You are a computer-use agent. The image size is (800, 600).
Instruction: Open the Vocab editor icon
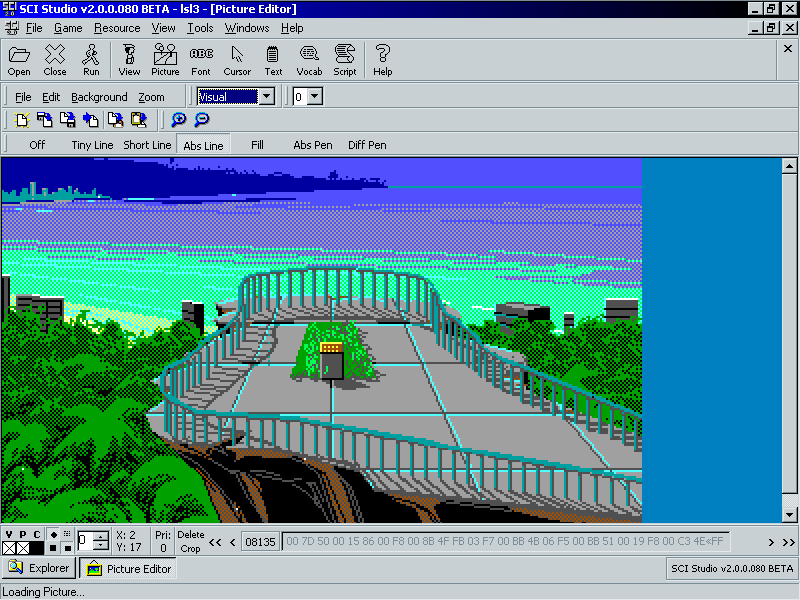[x=309, y=60]
